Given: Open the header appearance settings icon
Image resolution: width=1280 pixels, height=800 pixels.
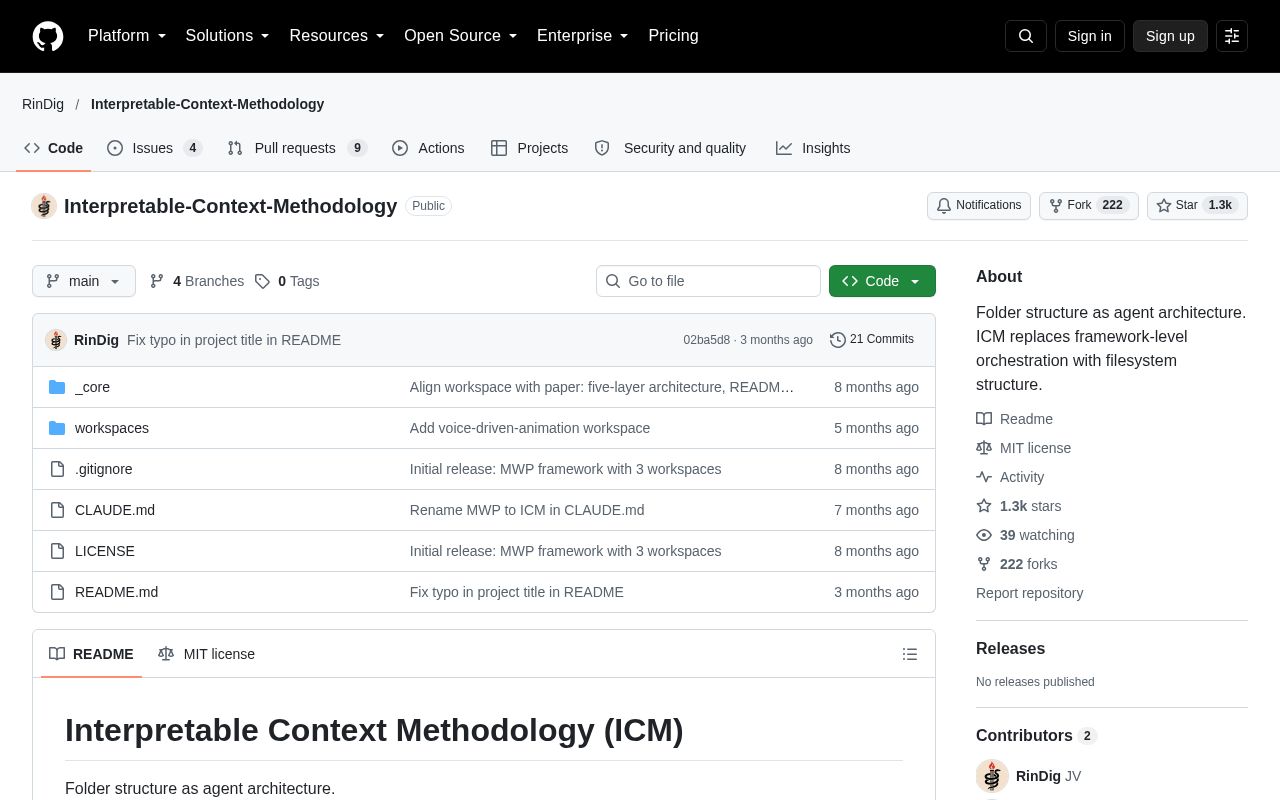Looking at the screenshot, I should point(1232,36).
